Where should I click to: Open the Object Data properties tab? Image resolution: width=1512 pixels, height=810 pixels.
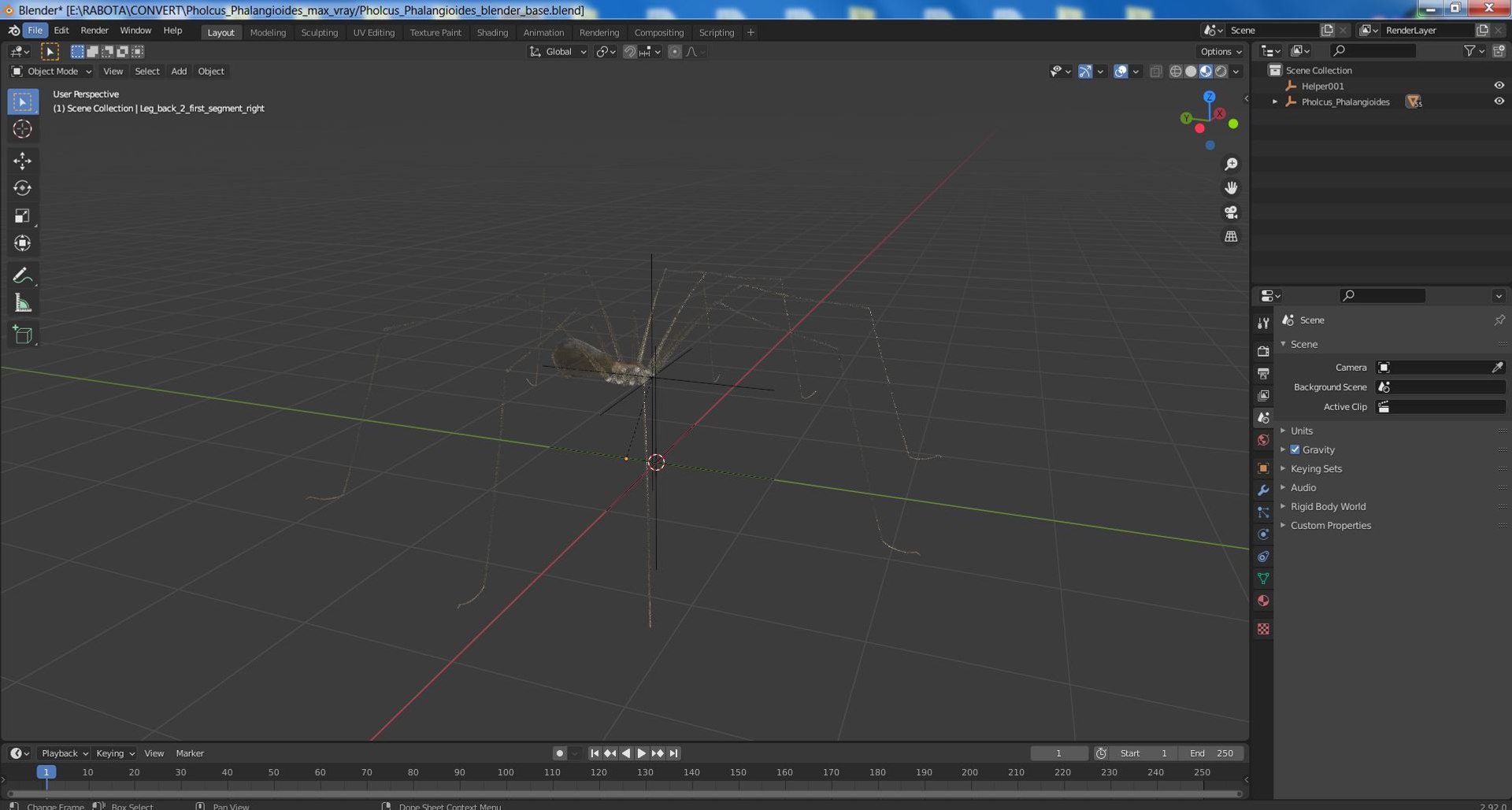click(1263, 579)
